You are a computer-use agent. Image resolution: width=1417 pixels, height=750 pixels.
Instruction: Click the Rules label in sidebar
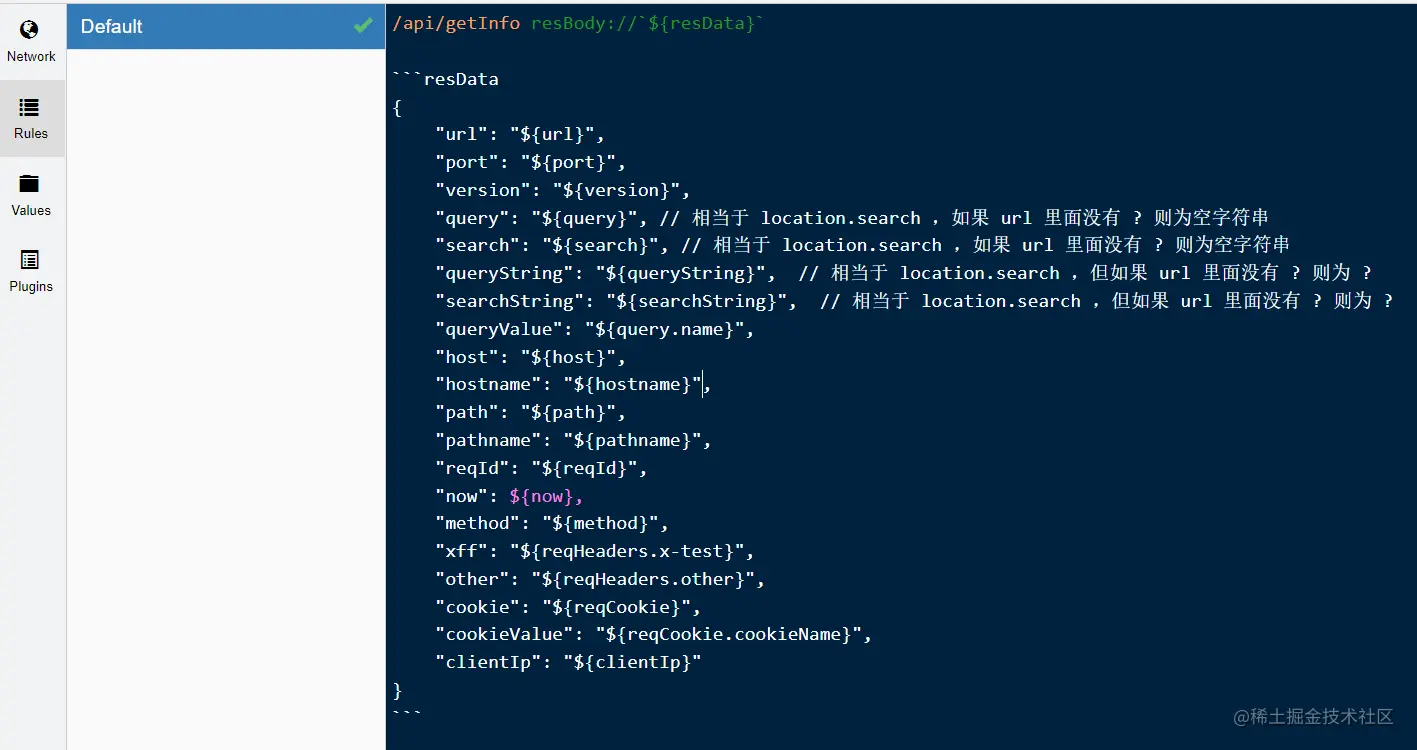click(31, 133)
